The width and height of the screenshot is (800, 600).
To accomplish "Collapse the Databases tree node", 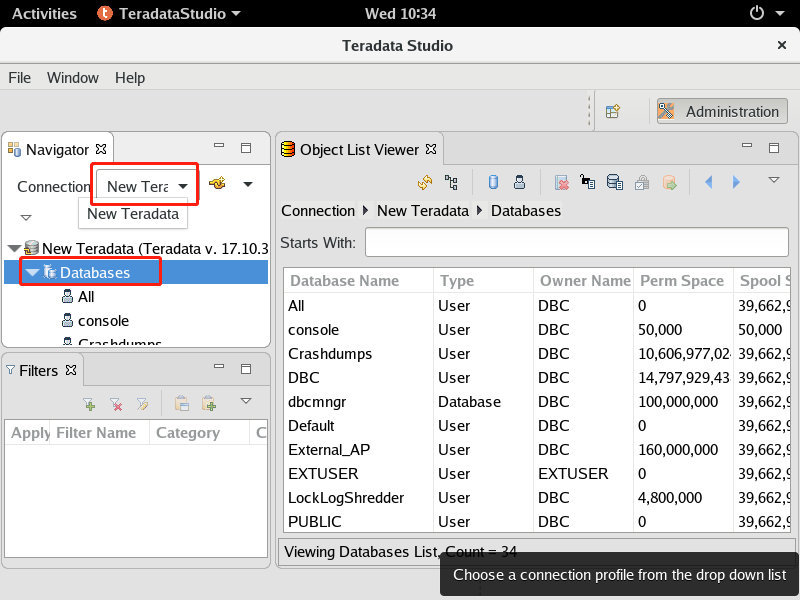I will [33, 272].
